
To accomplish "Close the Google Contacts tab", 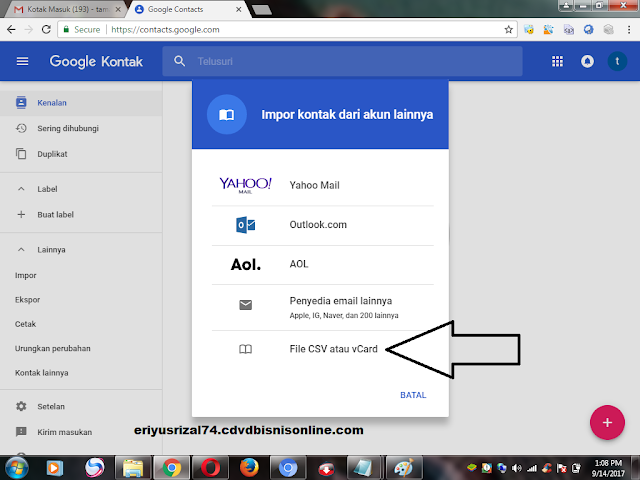I will (x=238, y=9).
